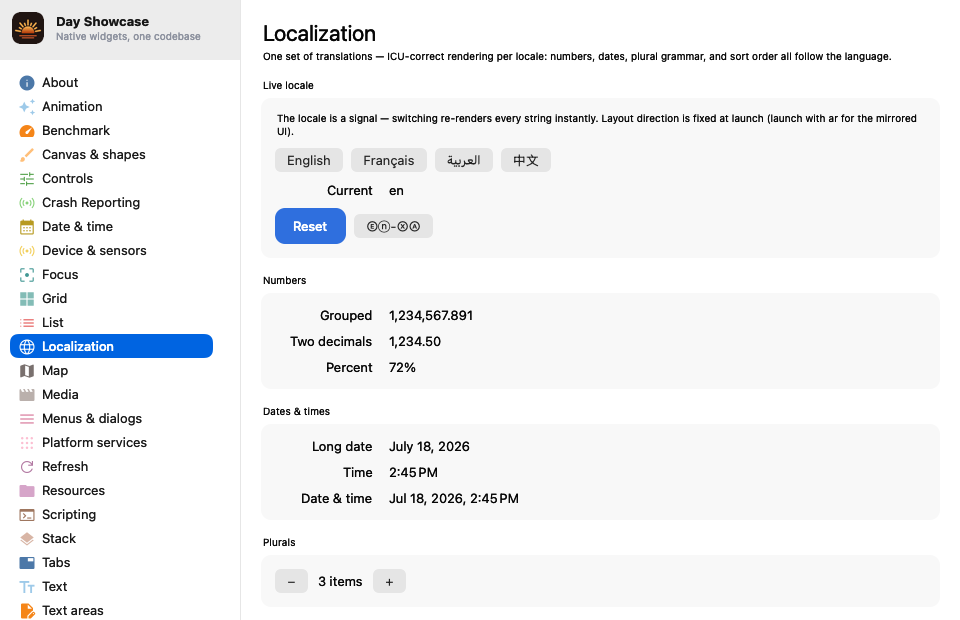Click the Stack layers icon

point(27,539)
